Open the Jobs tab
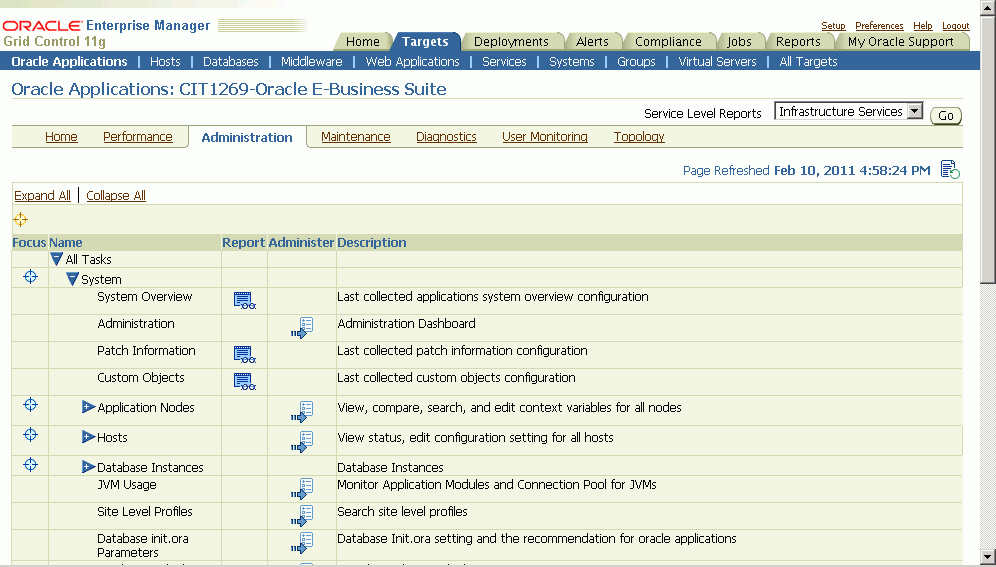The image size is (996, 567). [x=739, y=41]
